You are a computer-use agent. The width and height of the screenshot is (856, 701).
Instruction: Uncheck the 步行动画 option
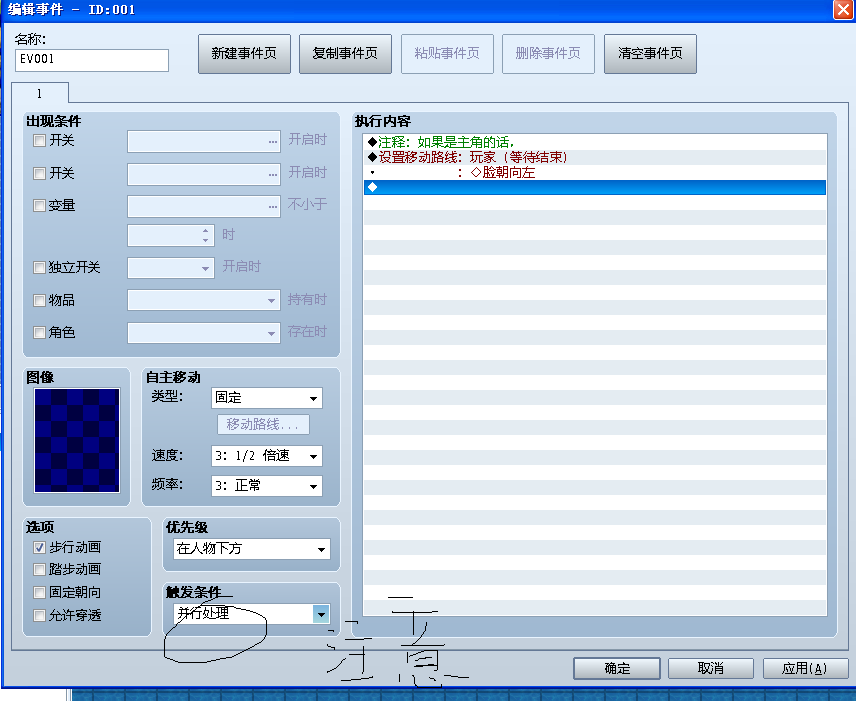click(x=39, y=548)
